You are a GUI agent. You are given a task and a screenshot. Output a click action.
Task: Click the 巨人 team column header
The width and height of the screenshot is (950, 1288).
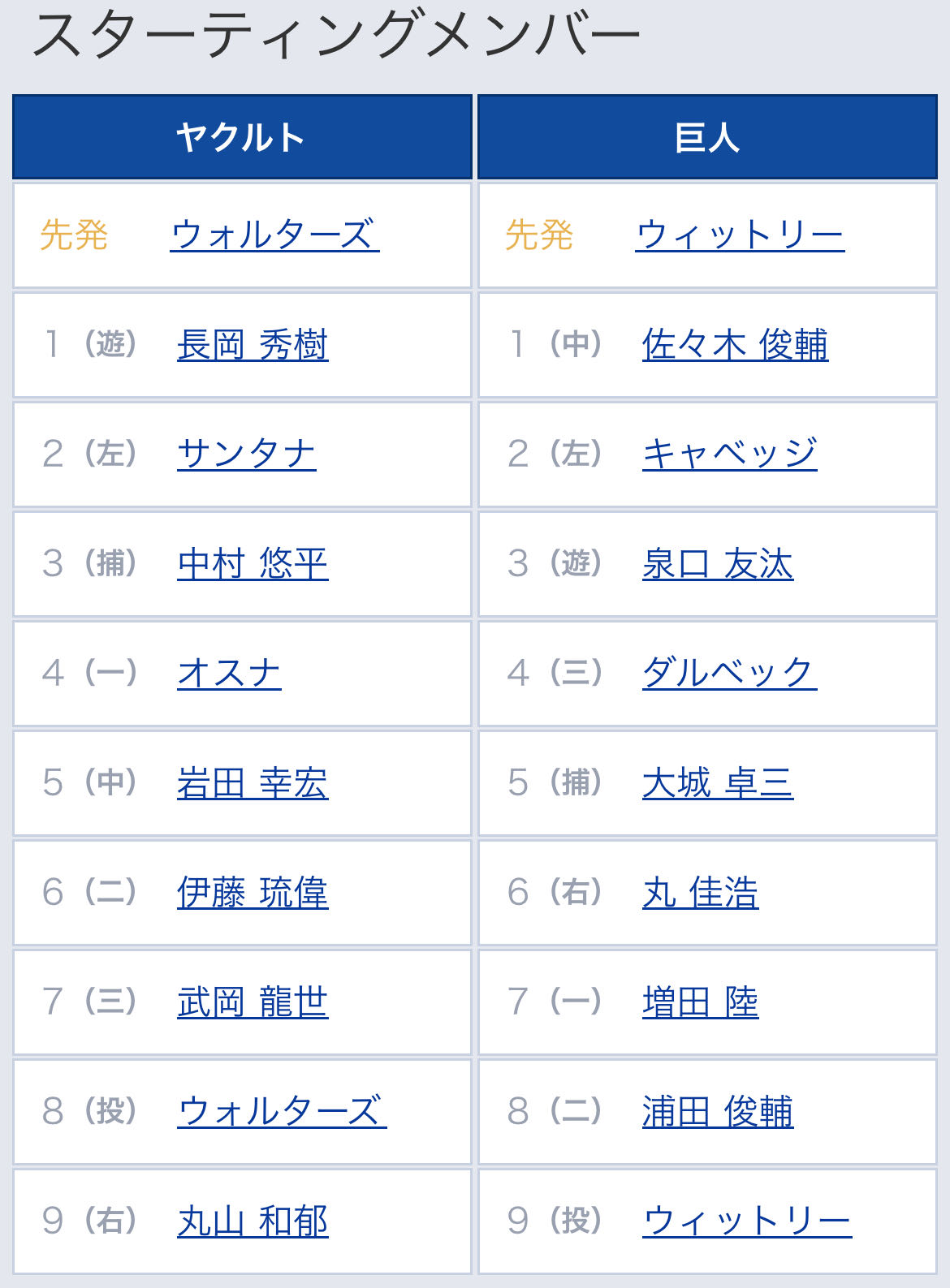tap(707, 136)
